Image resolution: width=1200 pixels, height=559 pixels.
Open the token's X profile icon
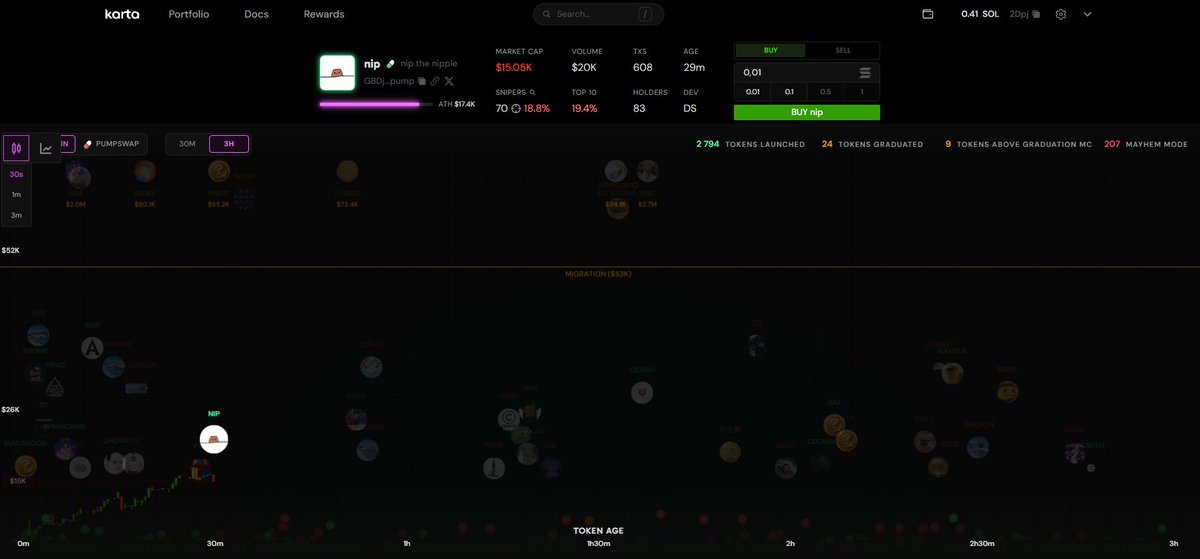click(449, 80)
